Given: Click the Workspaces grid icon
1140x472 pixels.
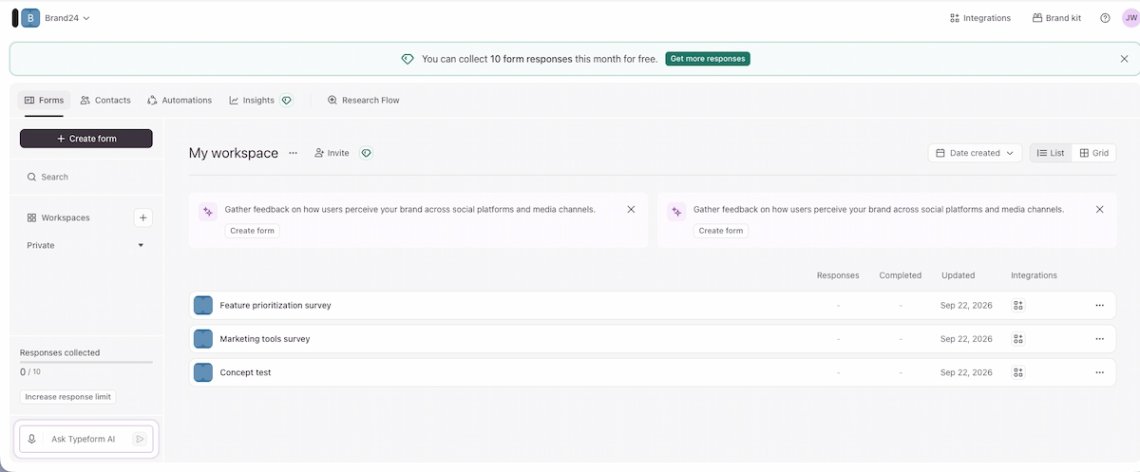Looking at the screenshot, I should coord(31,217).
